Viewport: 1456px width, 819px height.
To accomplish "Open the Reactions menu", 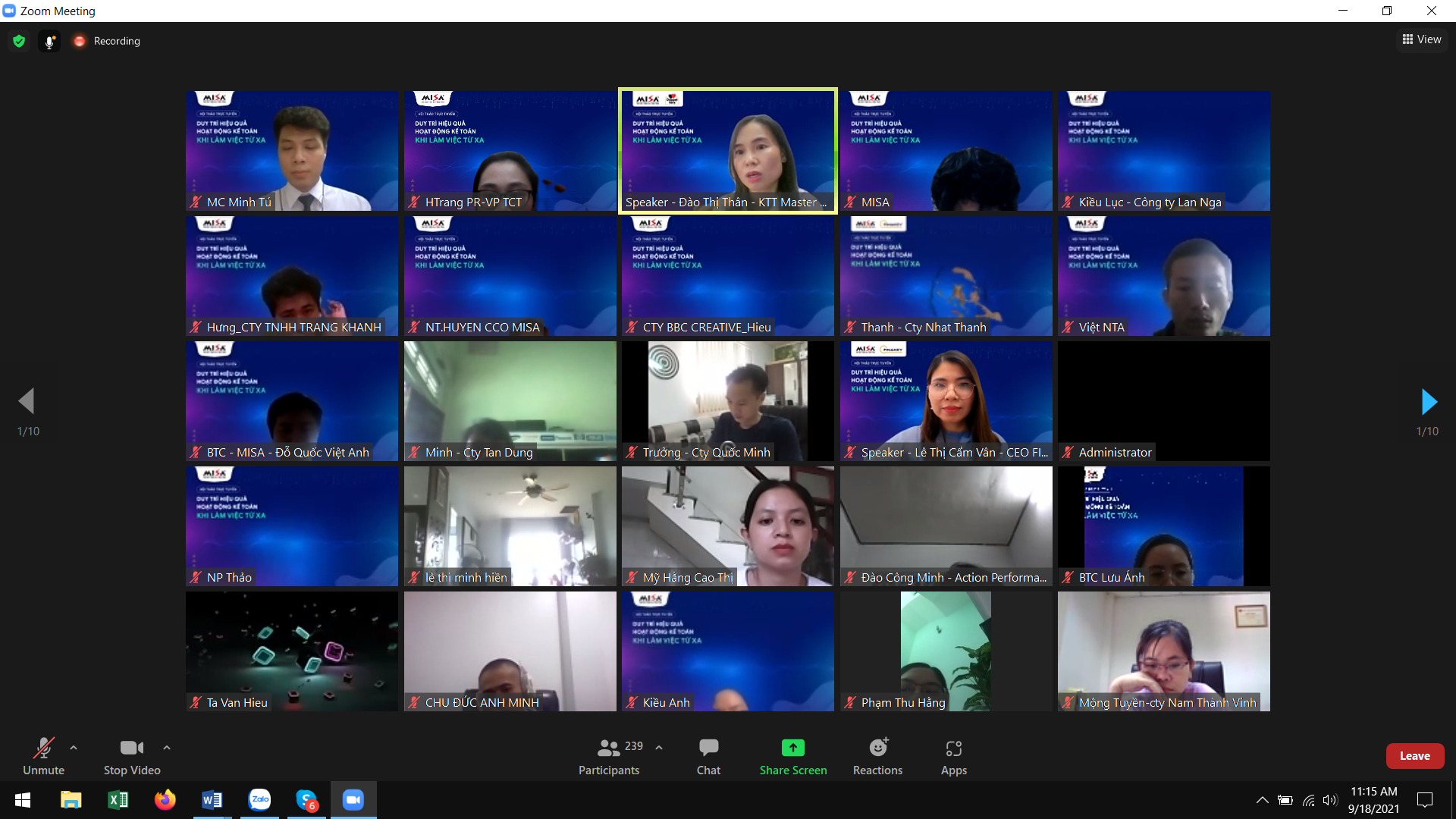I will [877, 757].
